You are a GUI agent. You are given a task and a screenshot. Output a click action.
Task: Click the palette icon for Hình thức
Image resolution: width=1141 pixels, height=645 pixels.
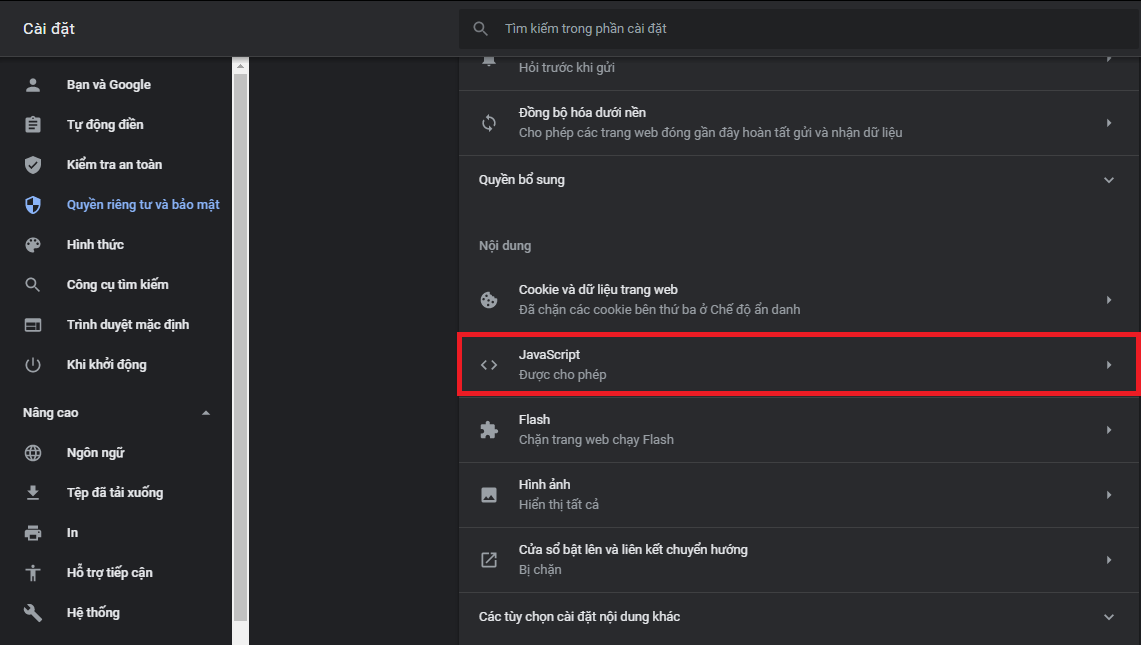pyautogui.click(x=33, y=245)
